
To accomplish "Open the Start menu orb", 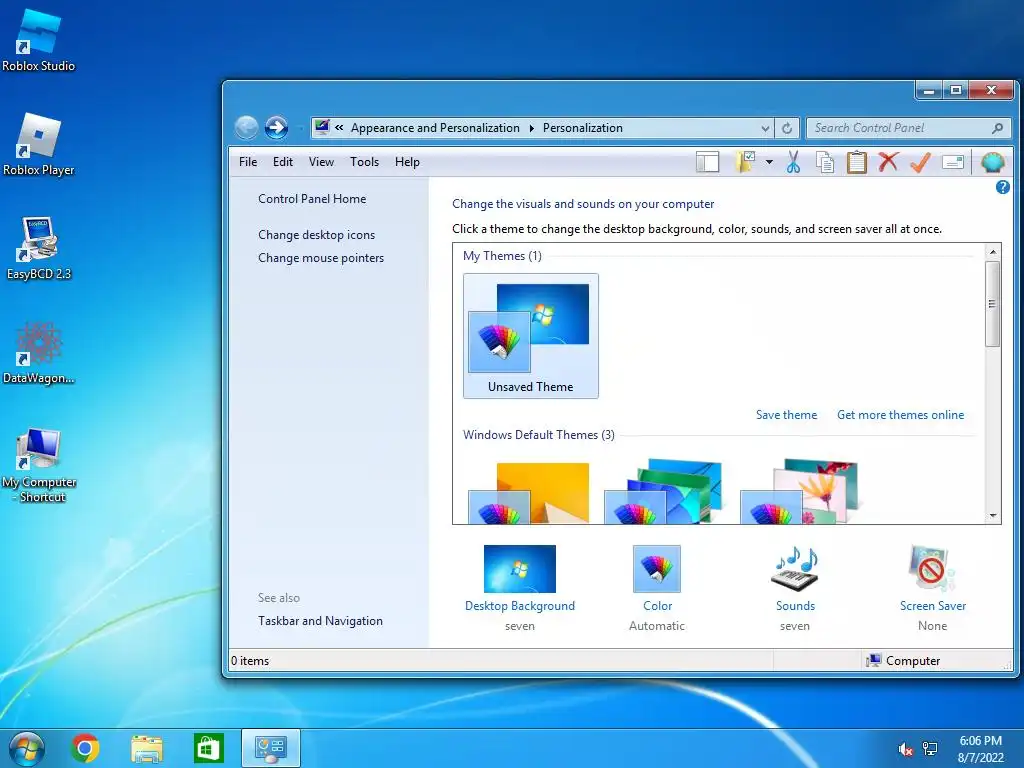I will [x=27, y=748].
